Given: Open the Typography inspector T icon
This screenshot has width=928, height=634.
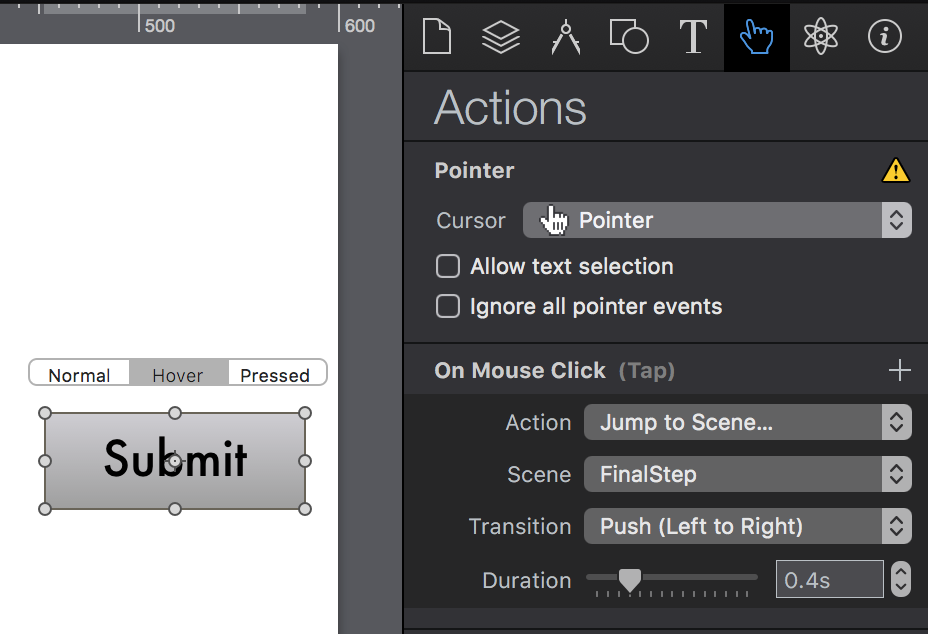Looking at the screenshot, I should tap(693, 37).
